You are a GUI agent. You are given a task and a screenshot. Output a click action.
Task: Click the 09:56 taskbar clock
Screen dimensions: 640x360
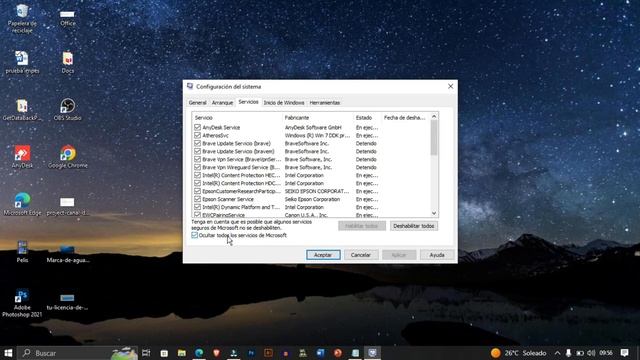tap(606, 353)
